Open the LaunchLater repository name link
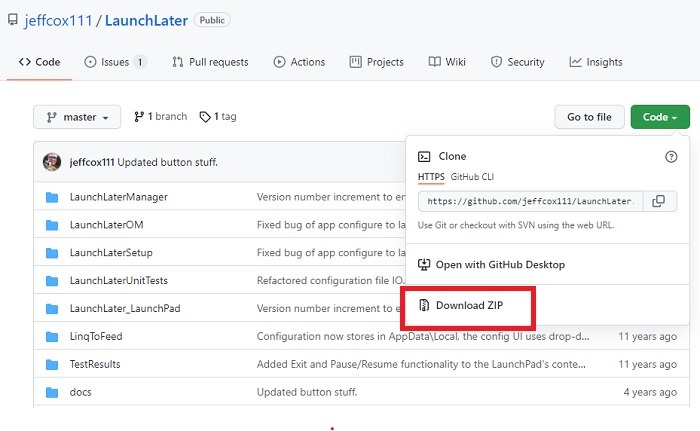 tap(146, 21)
